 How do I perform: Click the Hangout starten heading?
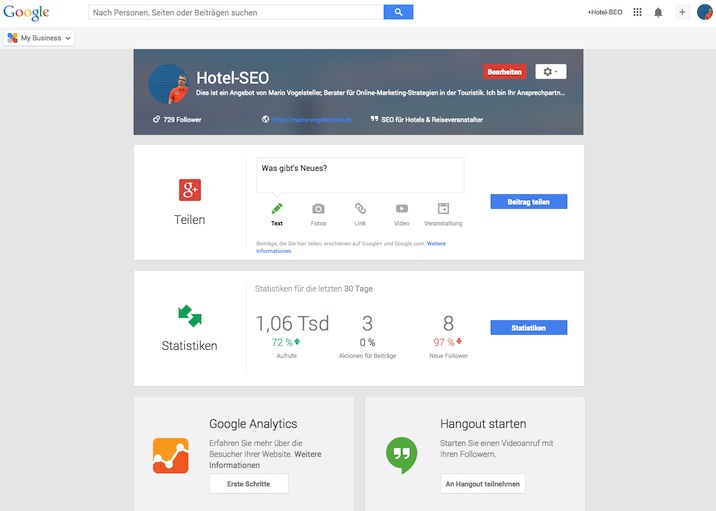click(483, 424)
